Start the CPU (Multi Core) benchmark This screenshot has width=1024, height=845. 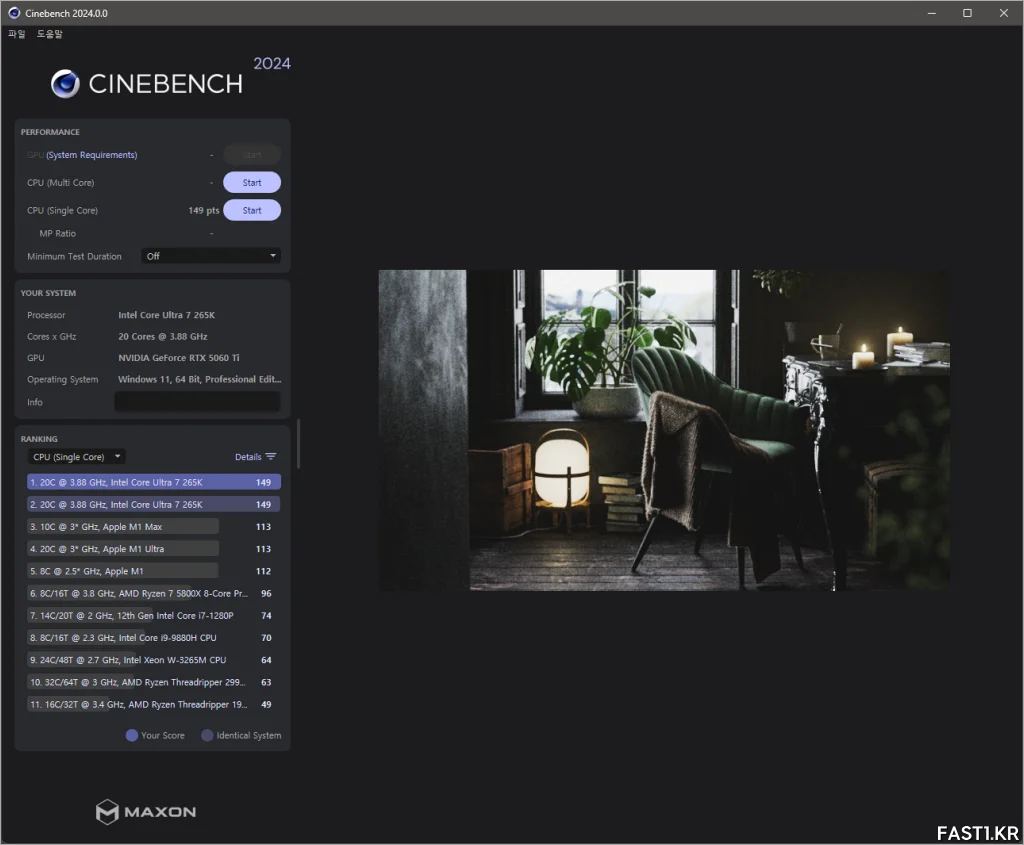coord(252,183)
